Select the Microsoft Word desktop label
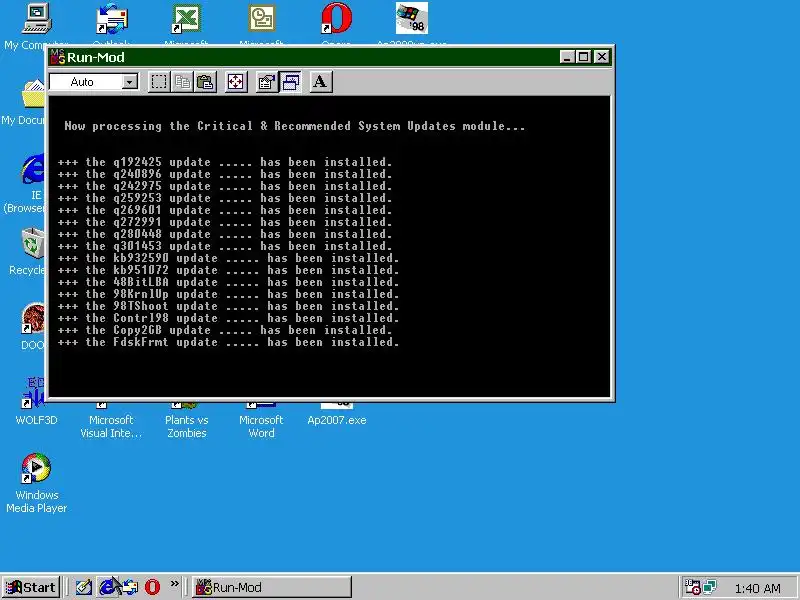The width and height of the screenshot is (800, 600). (x=261, y=427)
